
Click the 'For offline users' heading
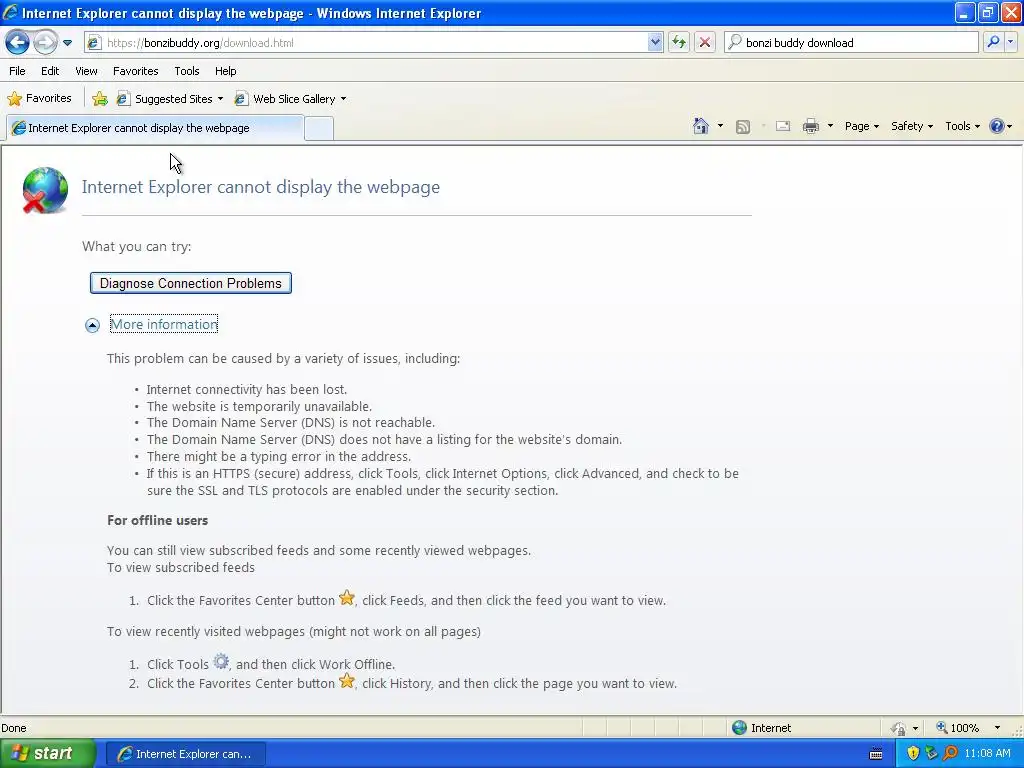tap(157, 520)
